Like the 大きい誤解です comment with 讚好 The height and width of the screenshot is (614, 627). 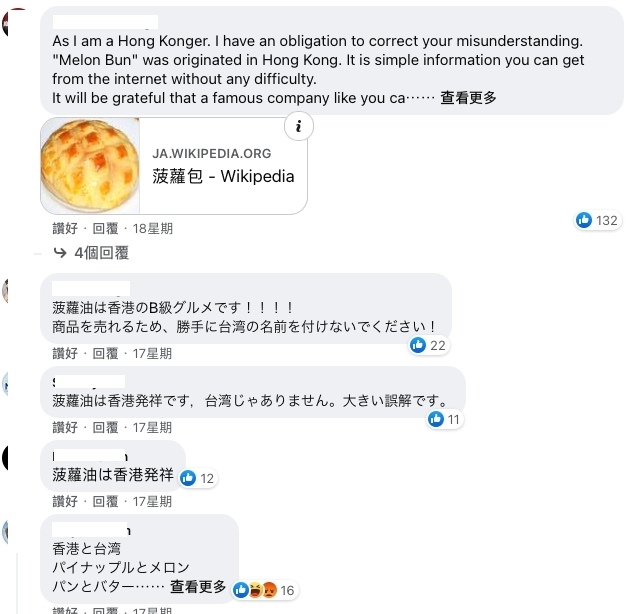tap(65, 427)
